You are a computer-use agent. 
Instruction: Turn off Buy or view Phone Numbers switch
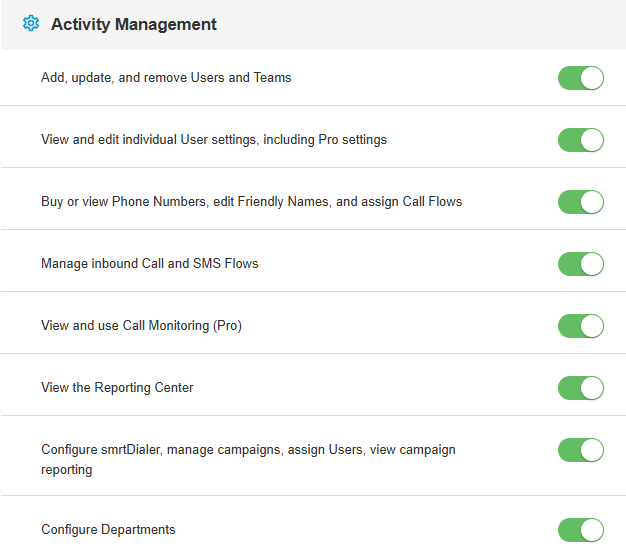pos(581,202)
